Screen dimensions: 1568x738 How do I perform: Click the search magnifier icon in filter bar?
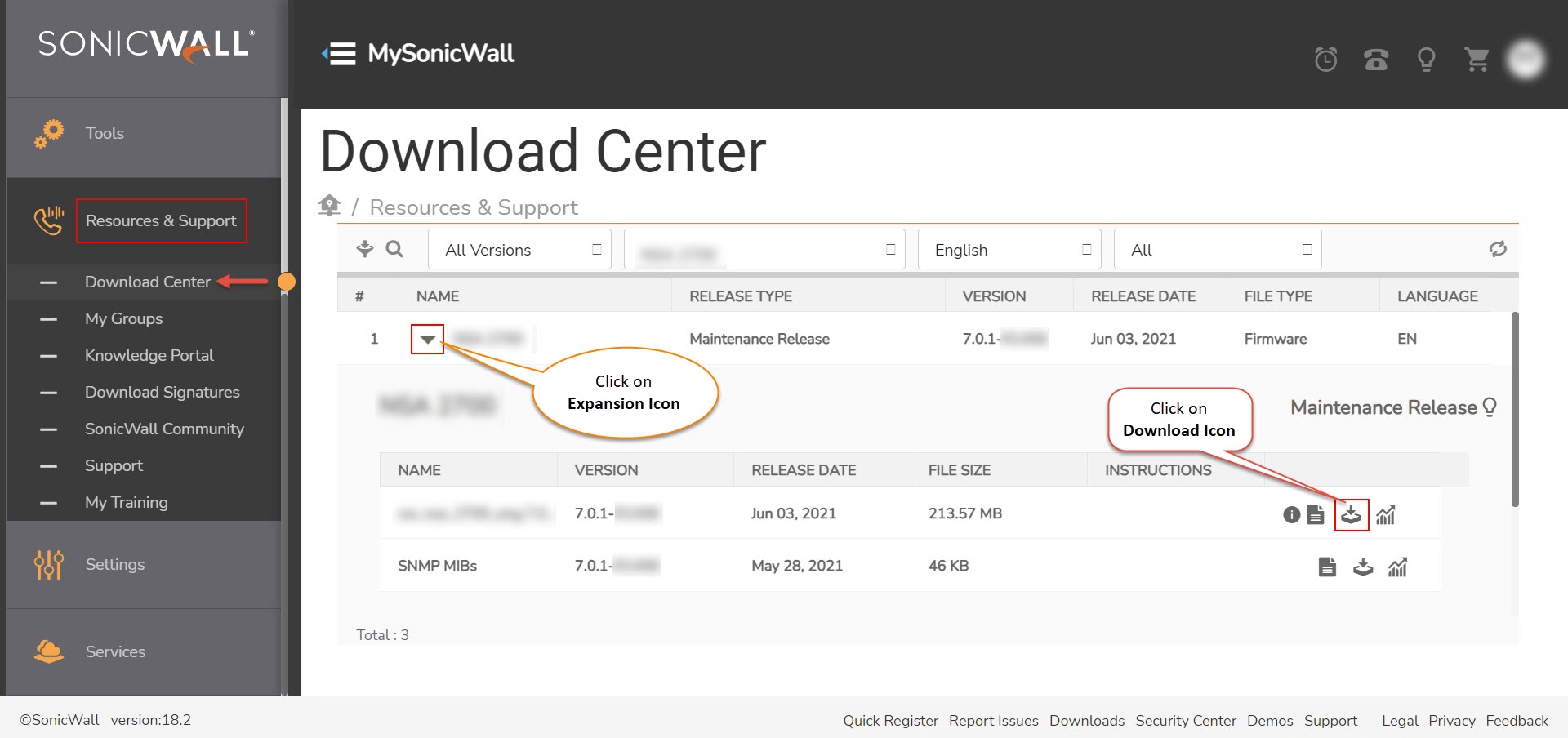point(394,249)
